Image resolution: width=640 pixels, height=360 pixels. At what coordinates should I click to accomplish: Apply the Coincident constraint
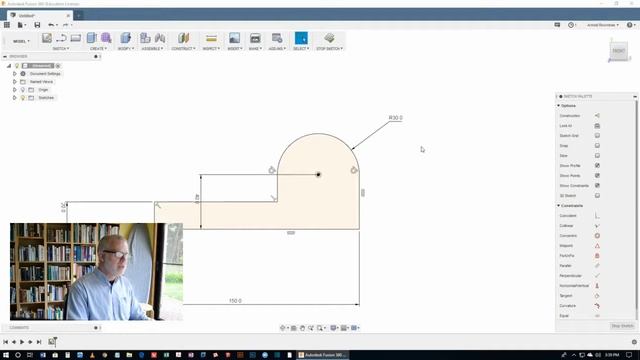click(x=597, y=216)
